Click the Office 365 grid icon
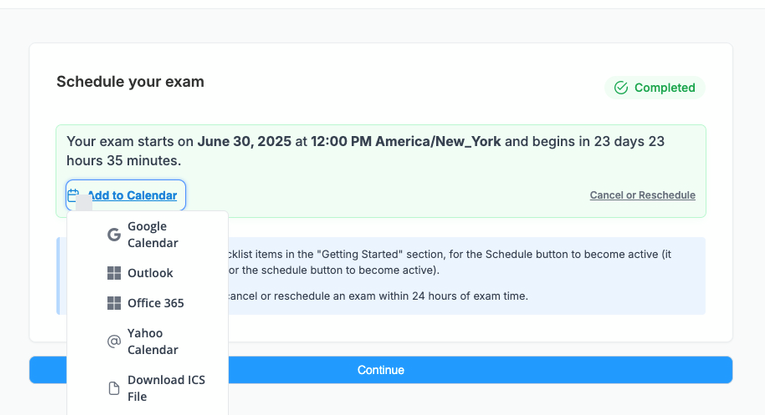This screenshot has height=420, width=783. (114, 303)
